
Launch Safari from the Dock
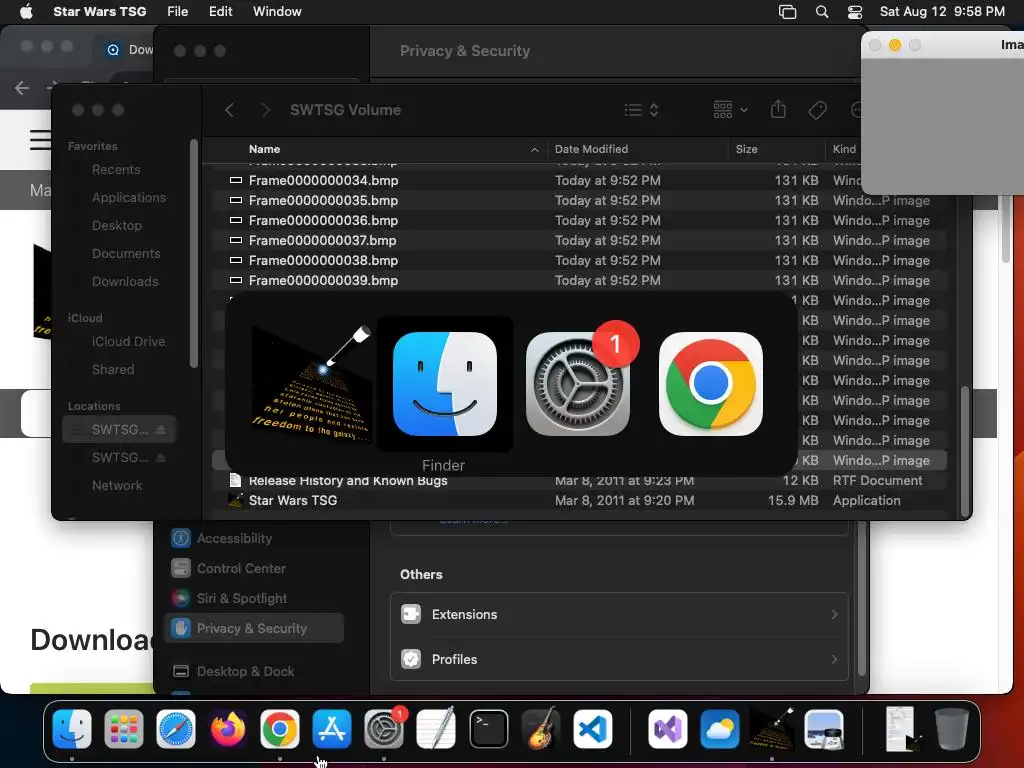(176, 729)
